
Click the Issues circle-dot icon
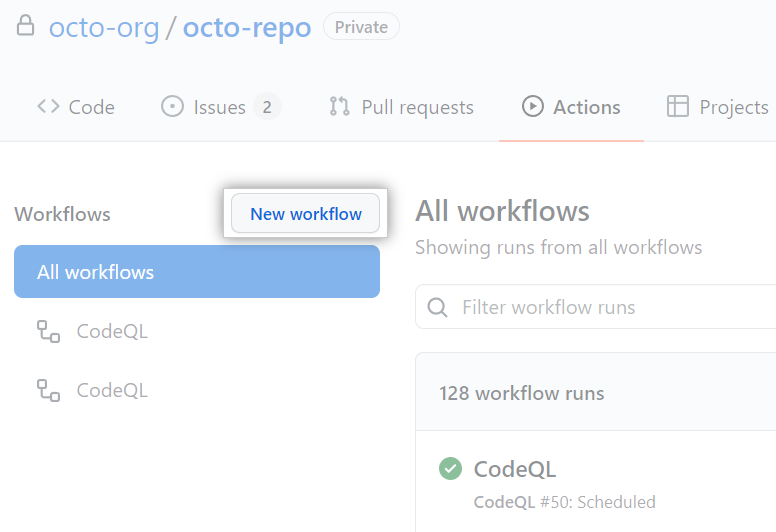pyautogui.click(x=172, y=106)
